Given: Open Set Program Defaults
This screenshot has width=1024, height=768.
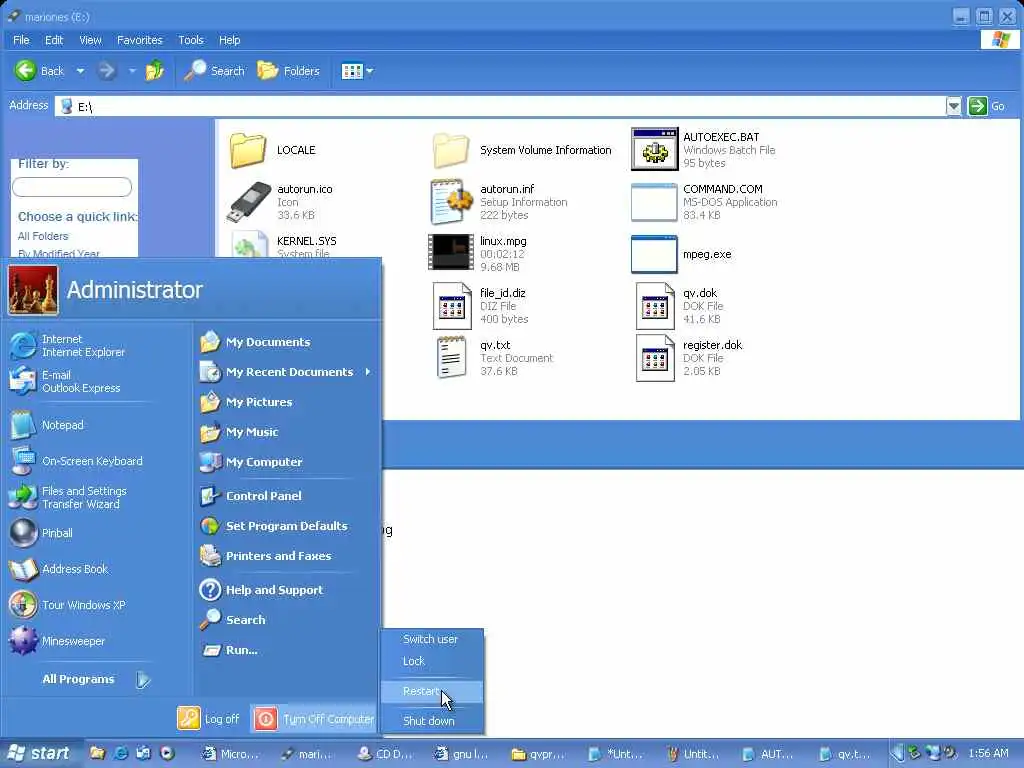Looking at the screenshot, I should pos(274,526).
